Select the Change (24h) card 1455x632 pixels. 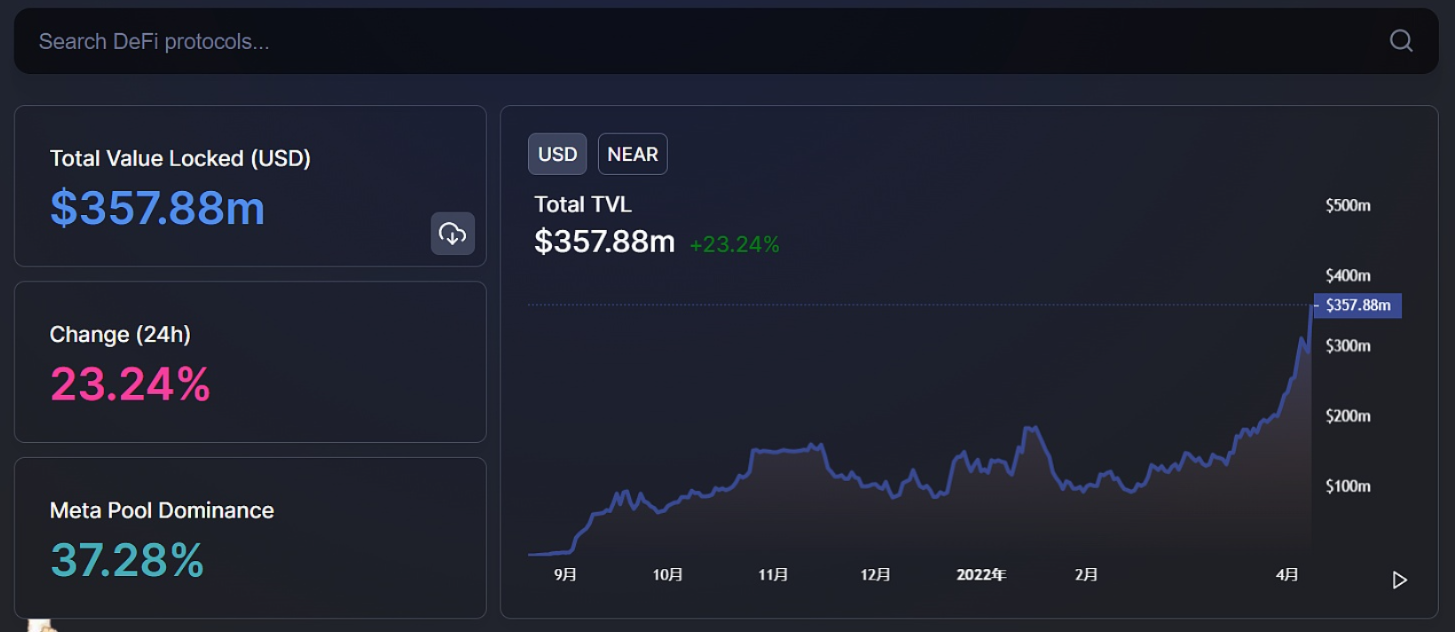click(250, 362)
